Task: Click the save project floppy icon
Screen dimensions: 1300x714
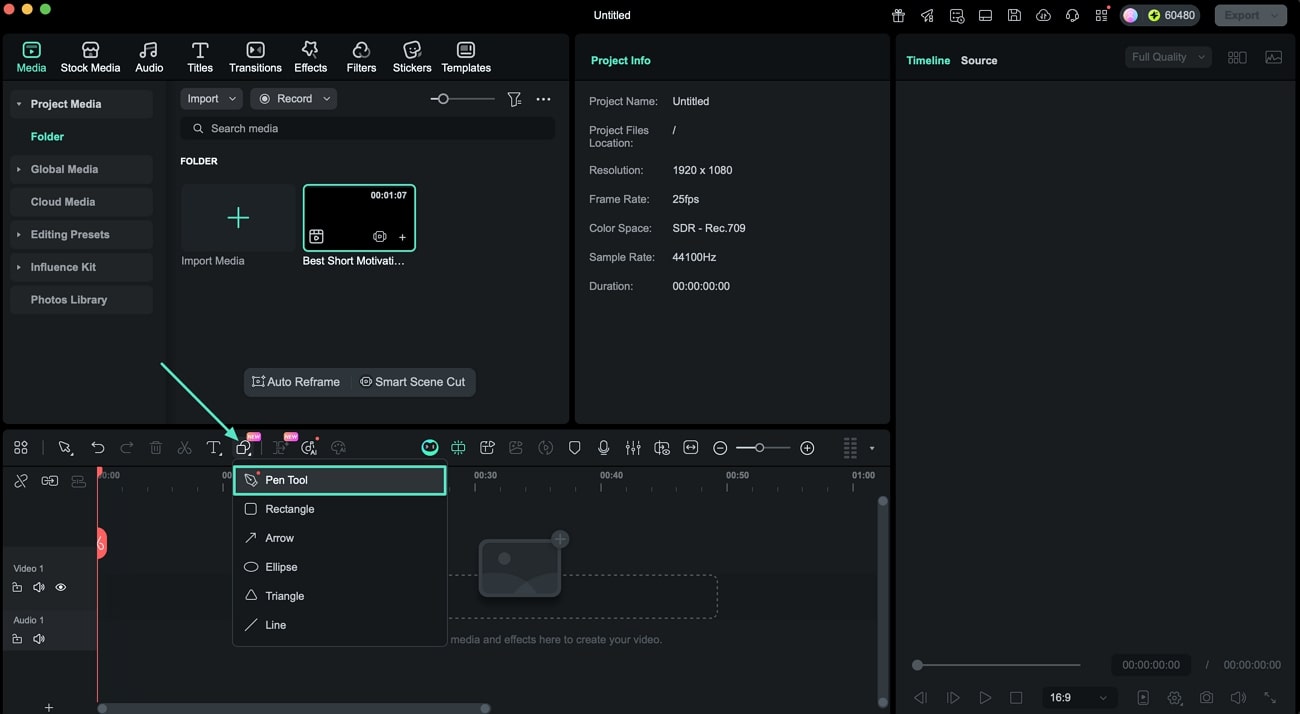Action: click(1014, 16)
